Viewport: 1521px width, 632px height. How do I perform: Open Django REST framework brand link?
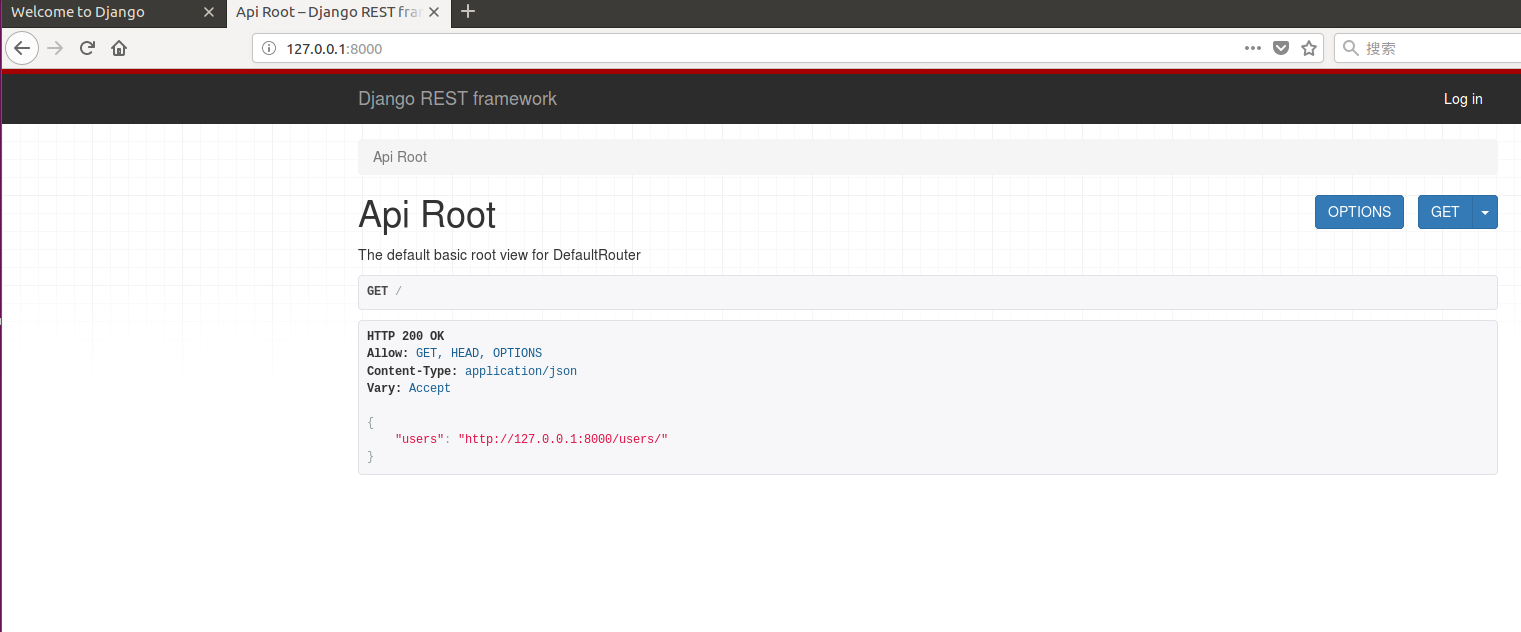click(x=457, y=99)
